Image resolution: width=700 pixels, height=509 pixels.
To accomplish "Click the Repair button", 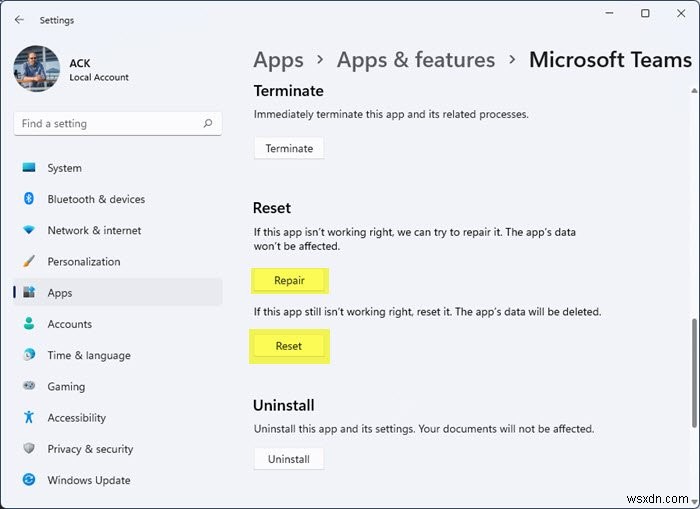I will pyautogui.click(x=289, y=280).
